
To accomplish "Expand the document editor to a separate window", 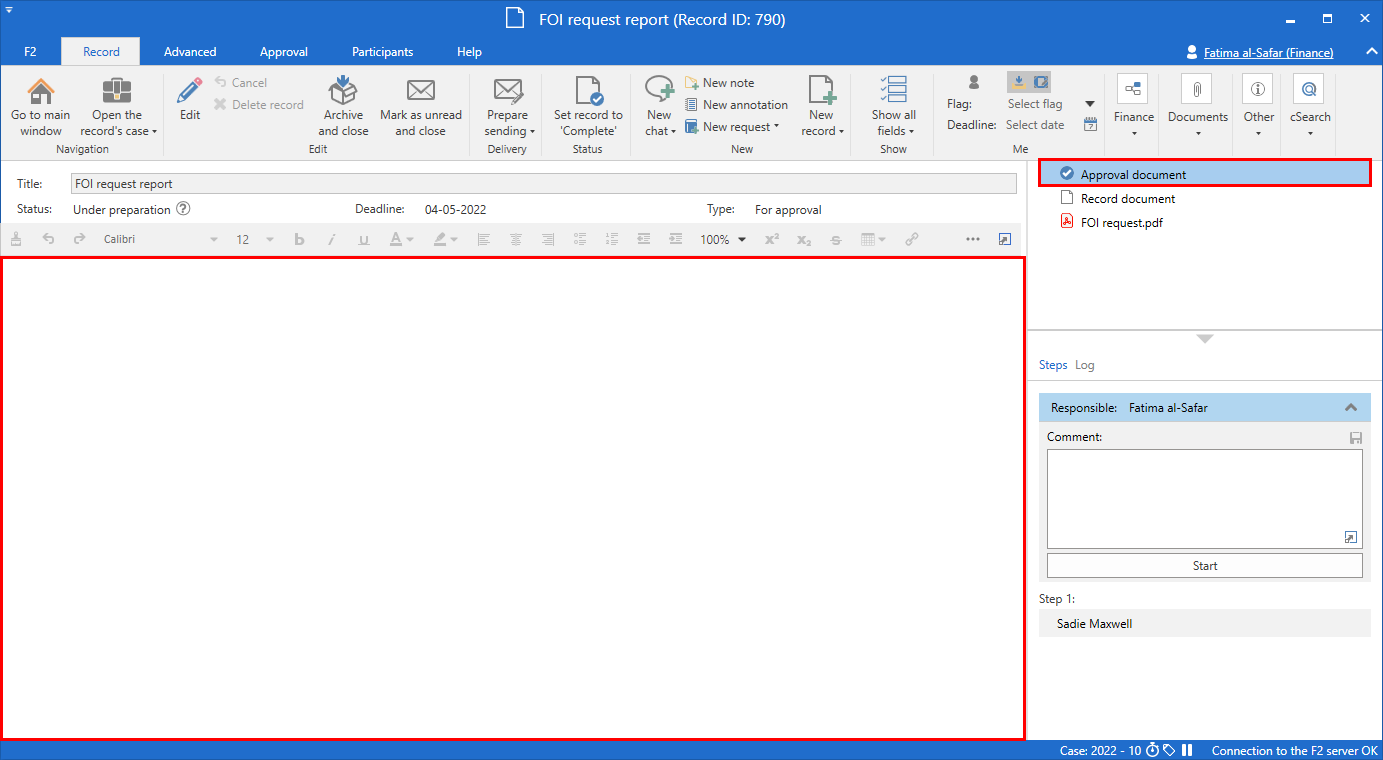I will click(x=1005, y=240).
